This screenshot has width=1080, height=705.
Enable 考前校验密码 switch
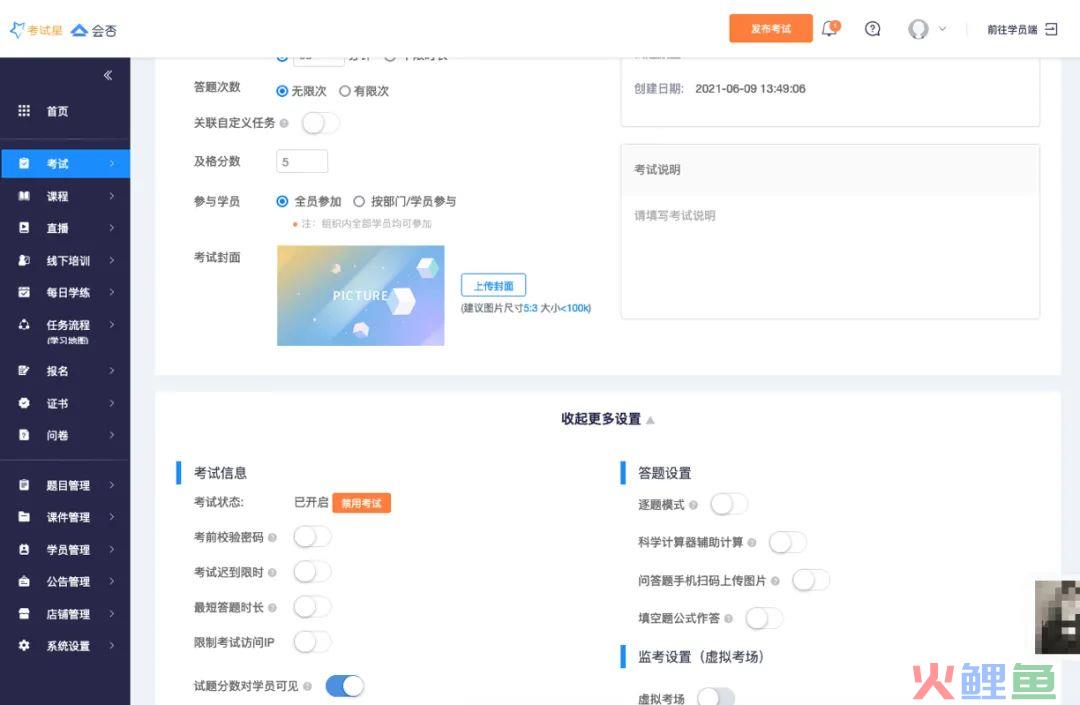312,537
